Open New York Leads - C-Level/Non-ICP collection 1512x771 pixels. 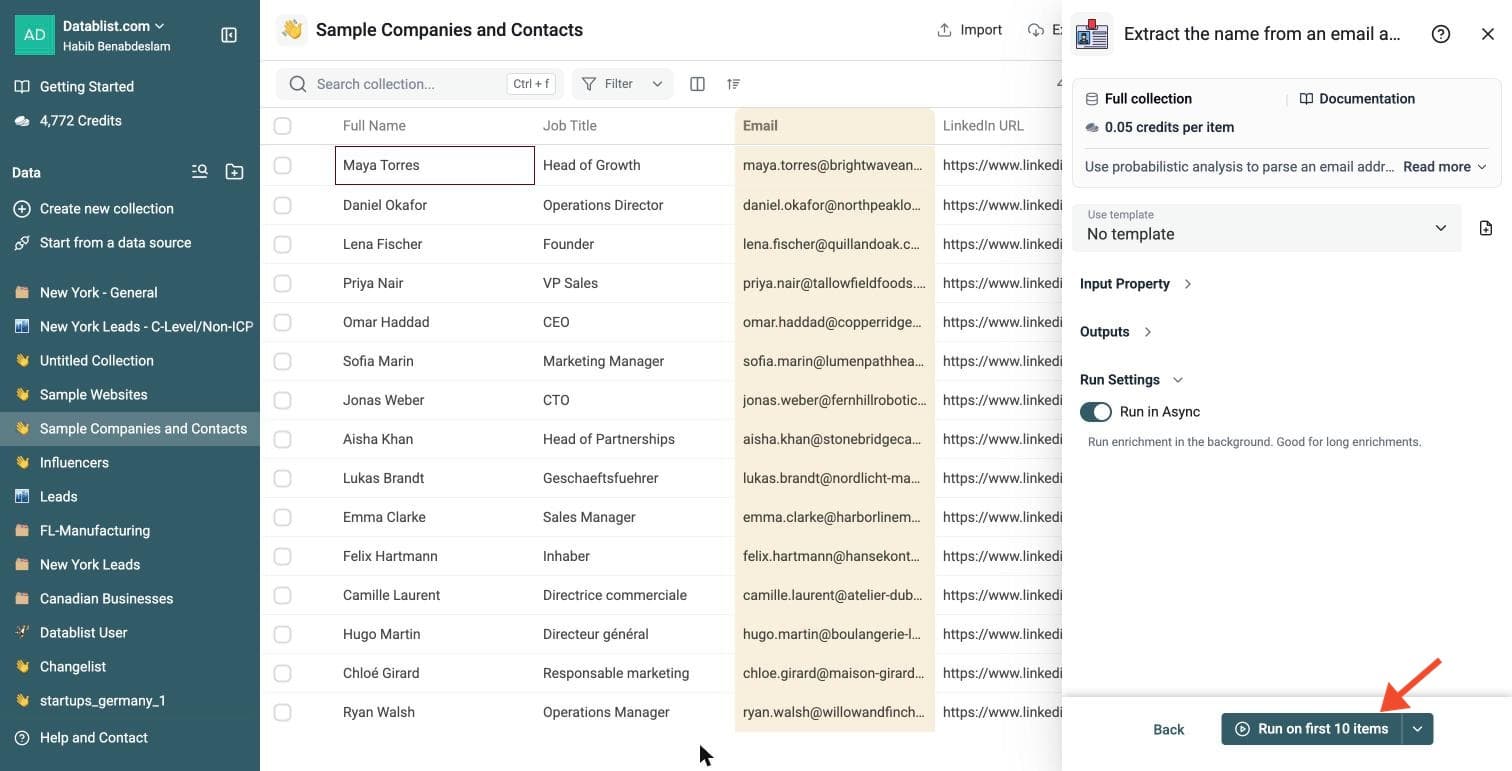[130, 327]
